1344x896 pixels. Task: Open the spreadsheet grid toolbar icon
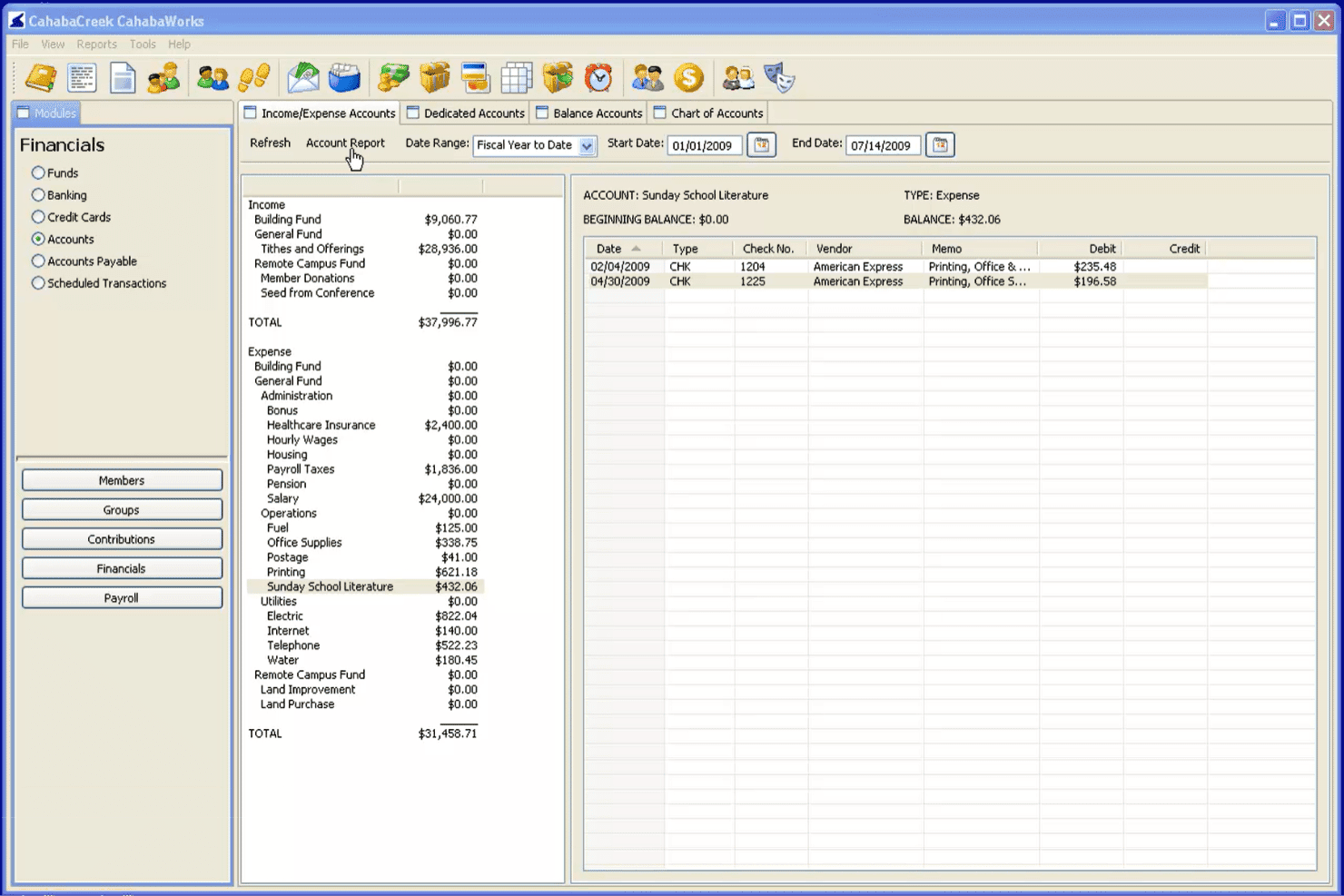pyautogui.click(x=516, y=78)
